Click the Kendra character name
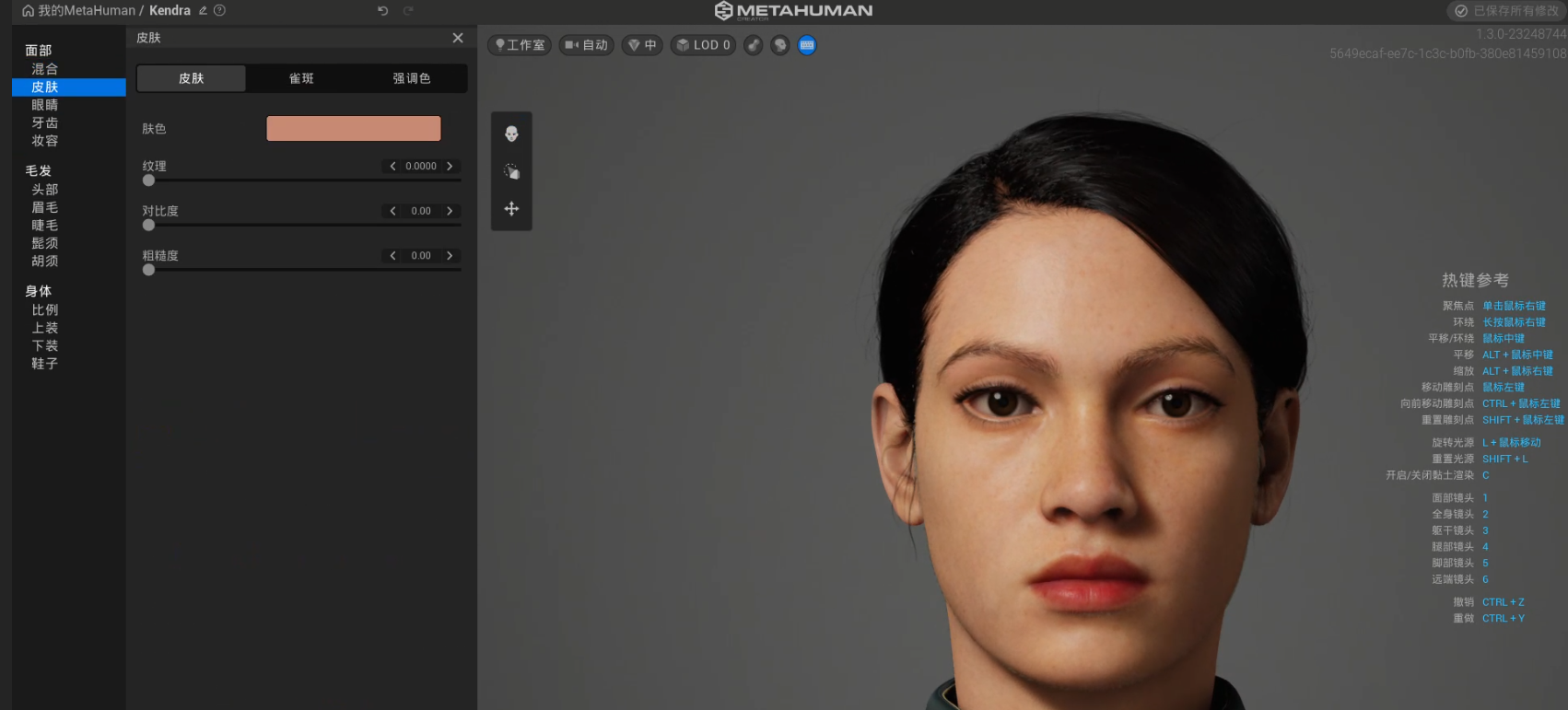Viewport: 1568px width, 710px height. tap(170, 11)
